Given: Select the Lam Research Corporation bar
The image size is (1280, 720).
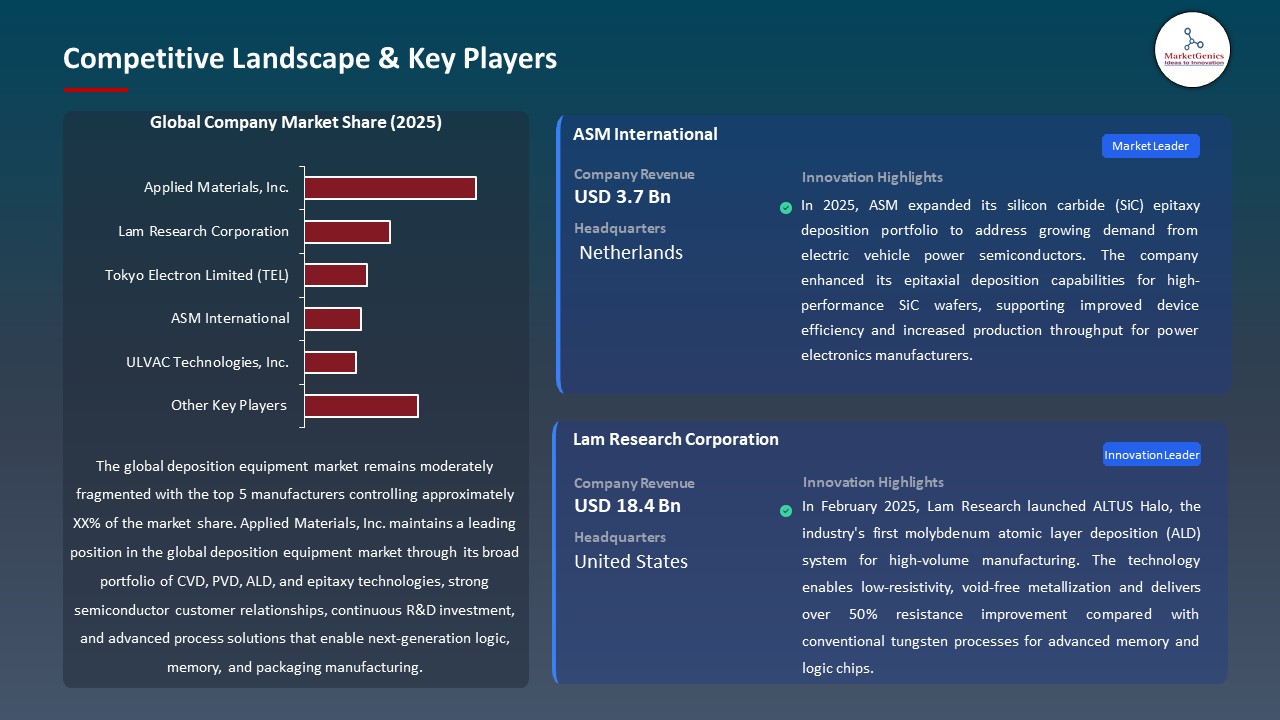Looking at the screenshot, I should pyautogui.click(x=347, y=232).
